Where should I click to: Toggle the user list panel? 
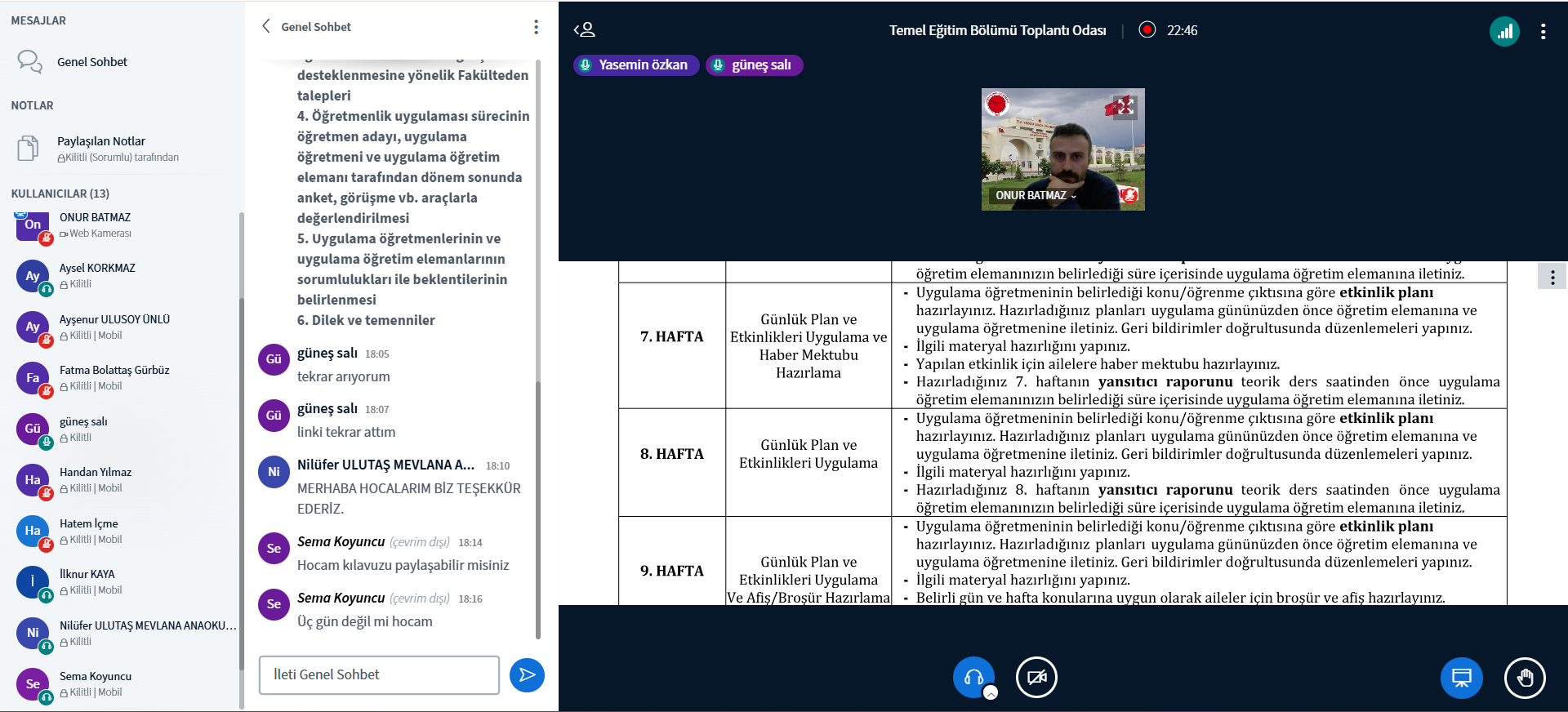pyautogui.click(x=585, y=30)
